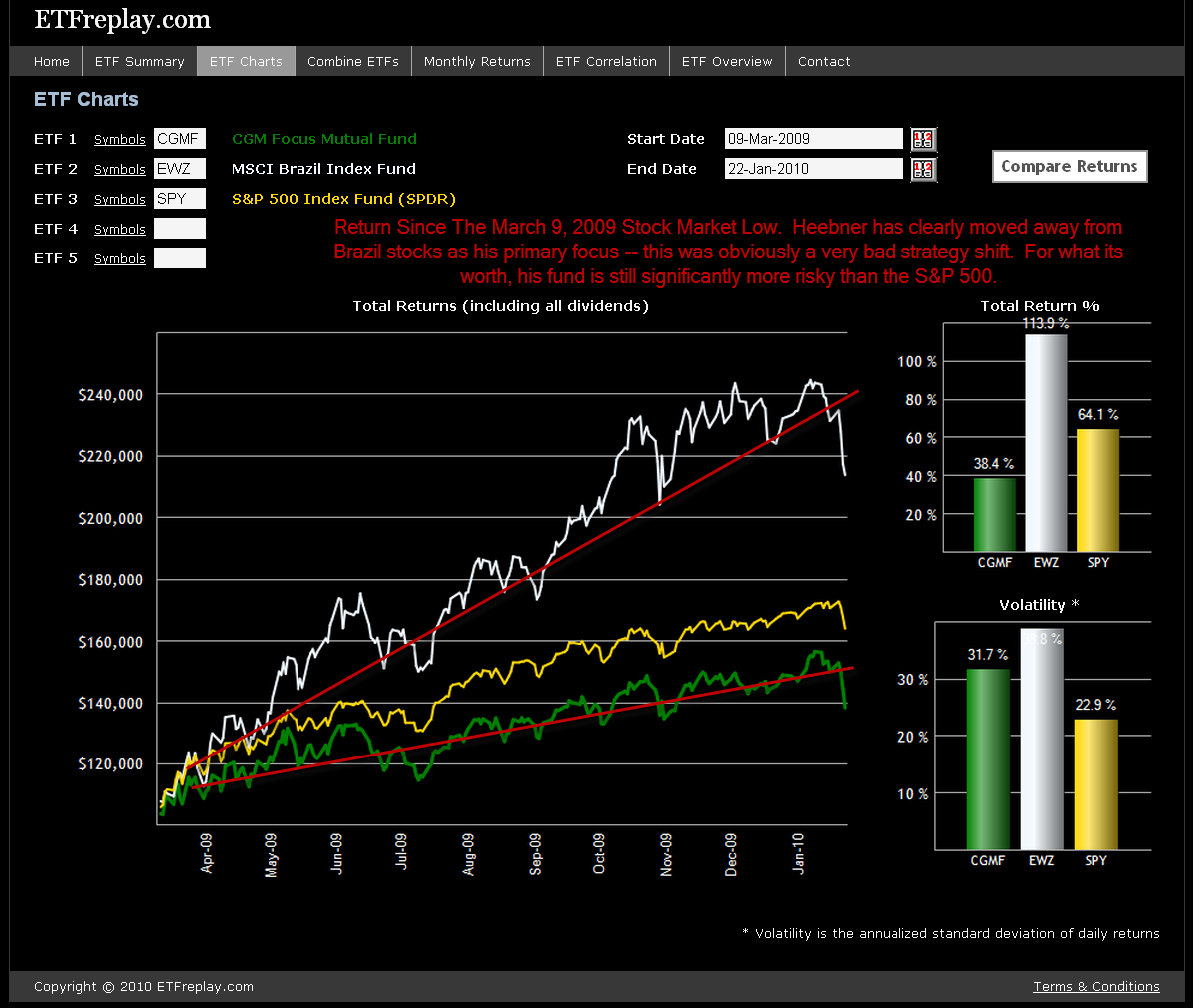Click the 64.1 % value label
1193x1008 pixels.
click(1098, 414)
